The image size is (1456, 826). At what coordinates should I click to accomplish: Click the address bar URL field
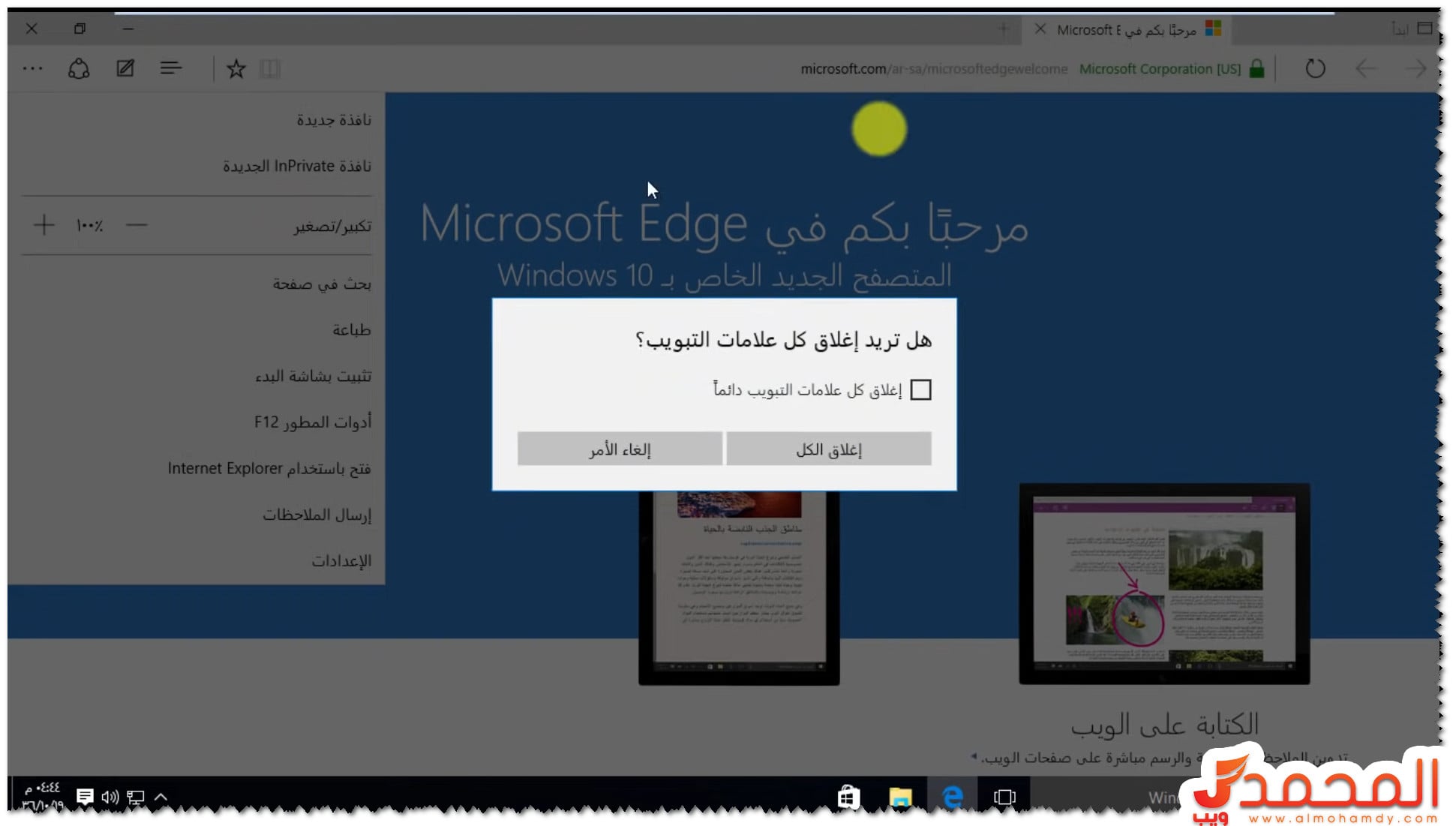pos(933,69)
